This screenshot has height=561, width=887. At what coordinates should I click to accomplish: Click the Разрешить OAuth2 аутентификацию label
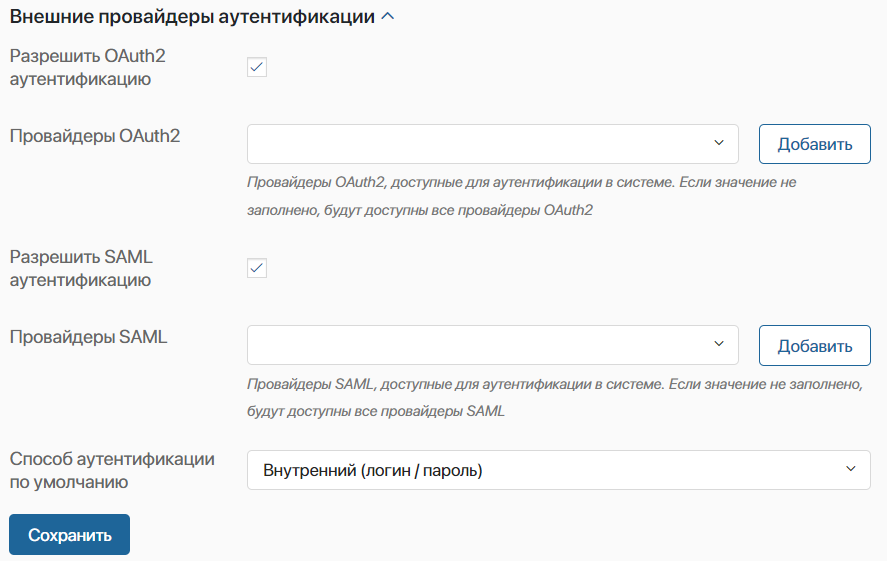tap(88, 67)
